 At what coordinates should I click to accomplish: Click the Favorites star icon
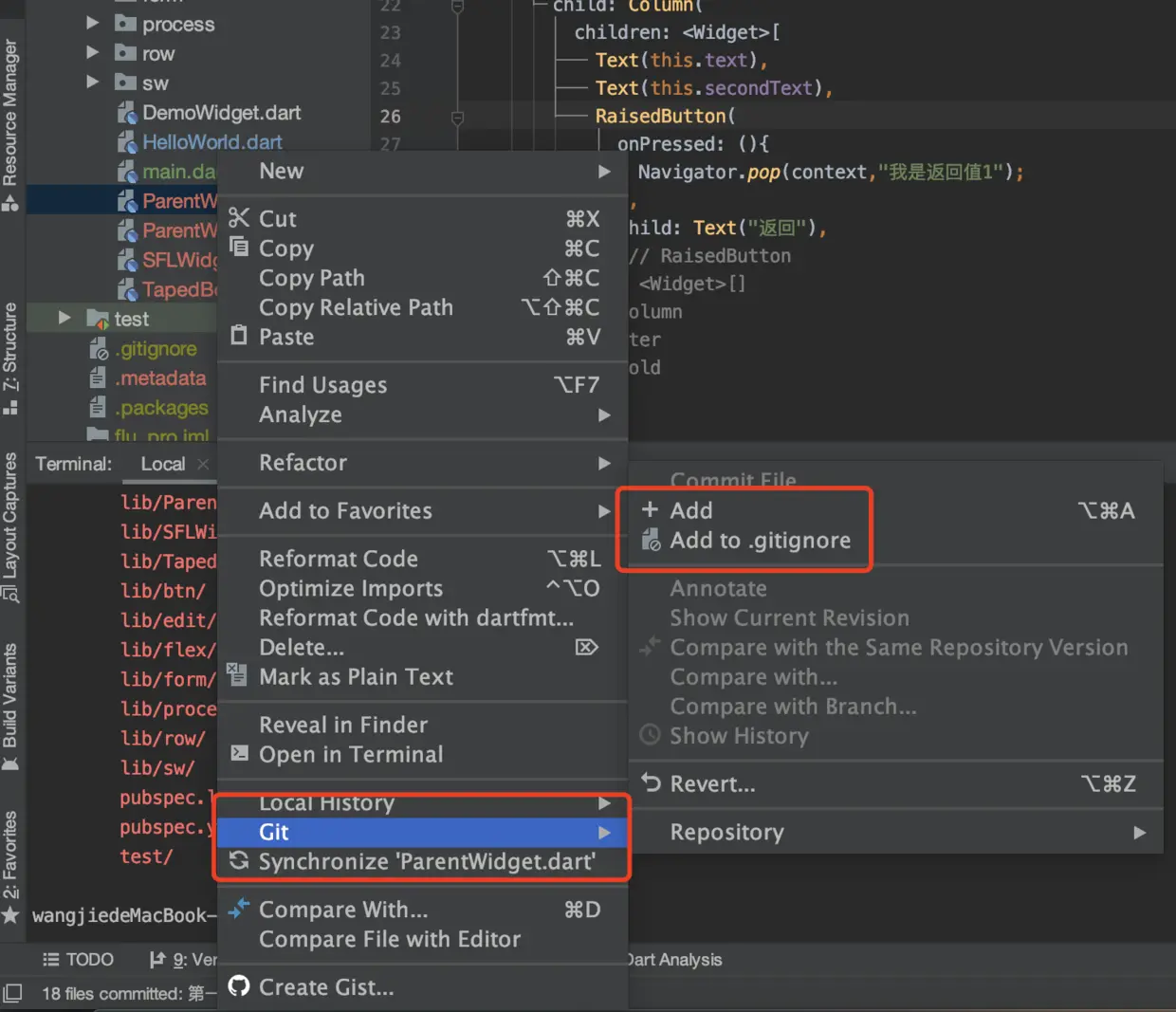tap(10, 915)
